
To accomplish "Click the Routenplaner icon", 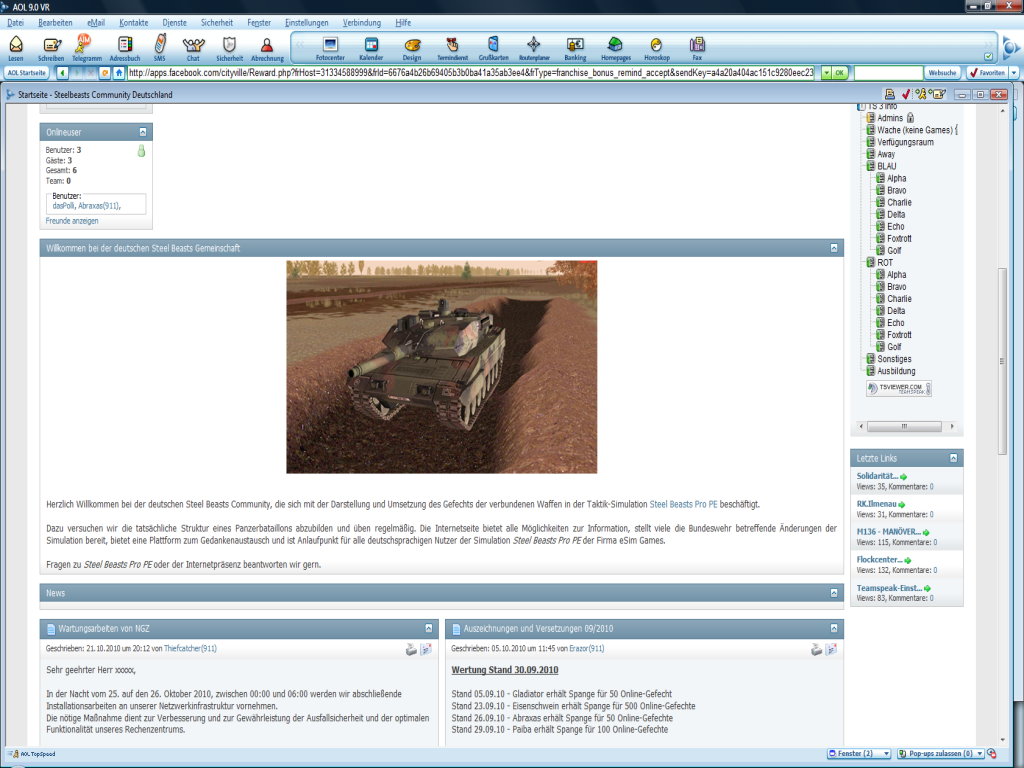I will tap(534, 47).
